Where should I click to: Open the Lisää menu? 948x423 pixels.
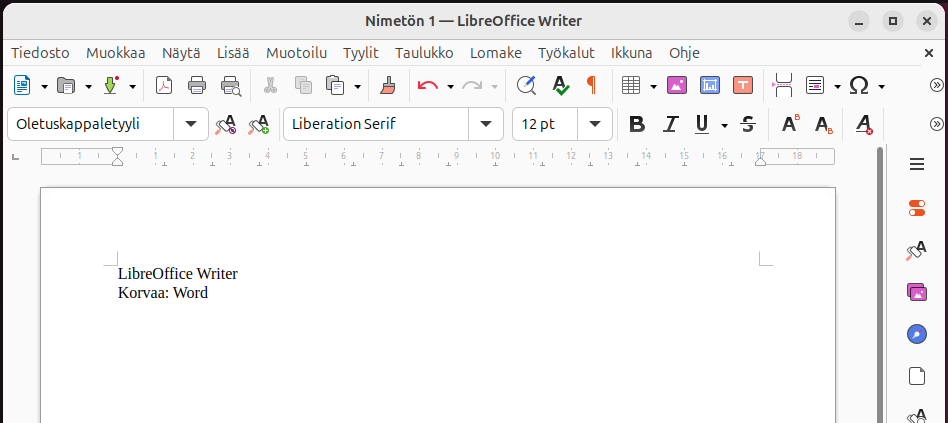coord(233,53)
